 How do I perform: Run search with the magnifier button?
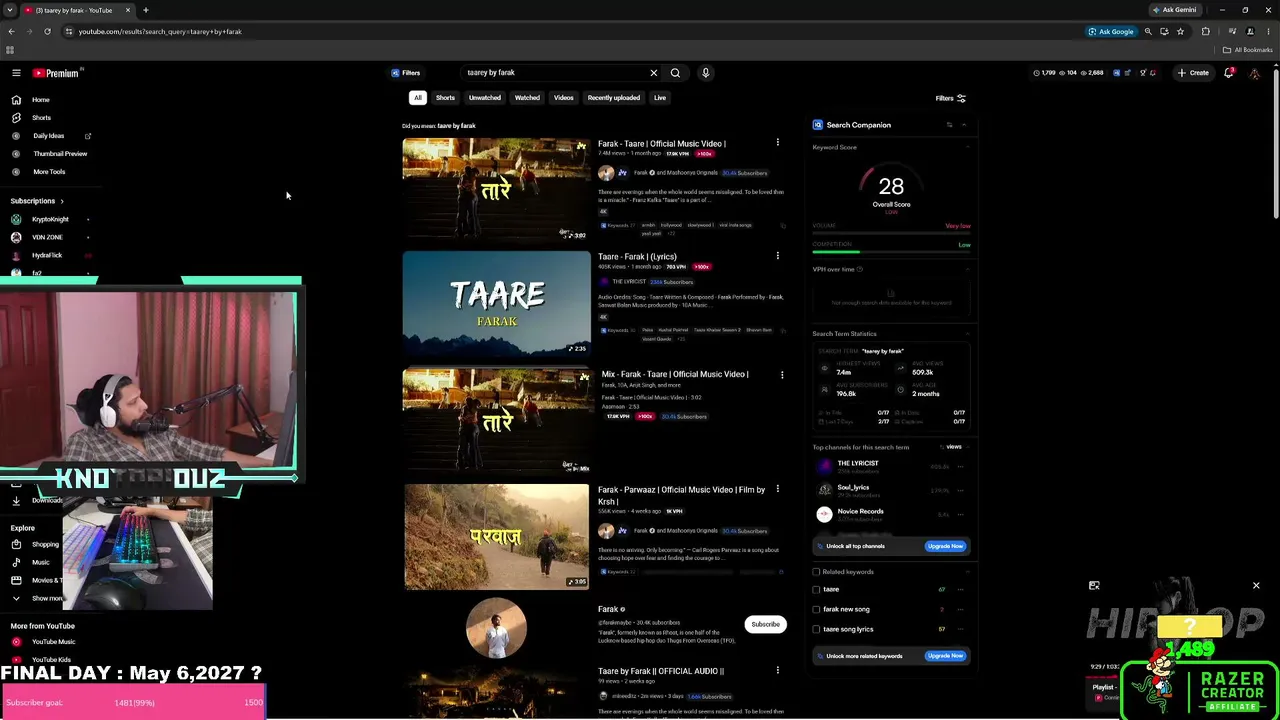coord(675,73)
